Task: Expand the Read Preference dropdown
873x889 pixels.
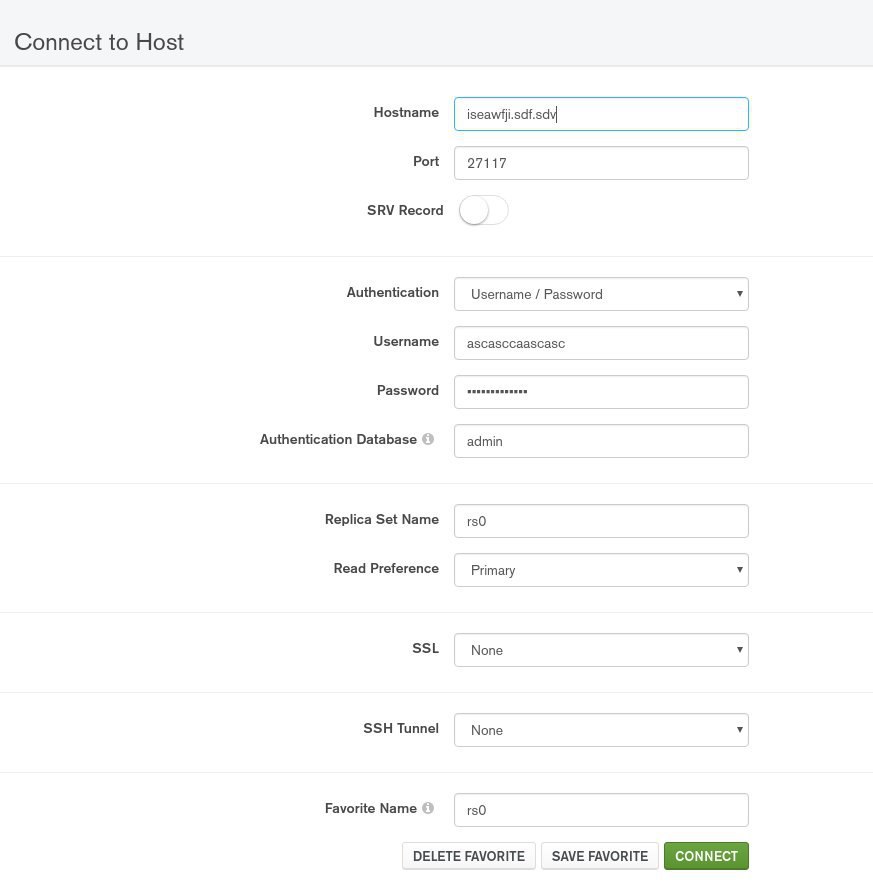Action: click(601, 570)
